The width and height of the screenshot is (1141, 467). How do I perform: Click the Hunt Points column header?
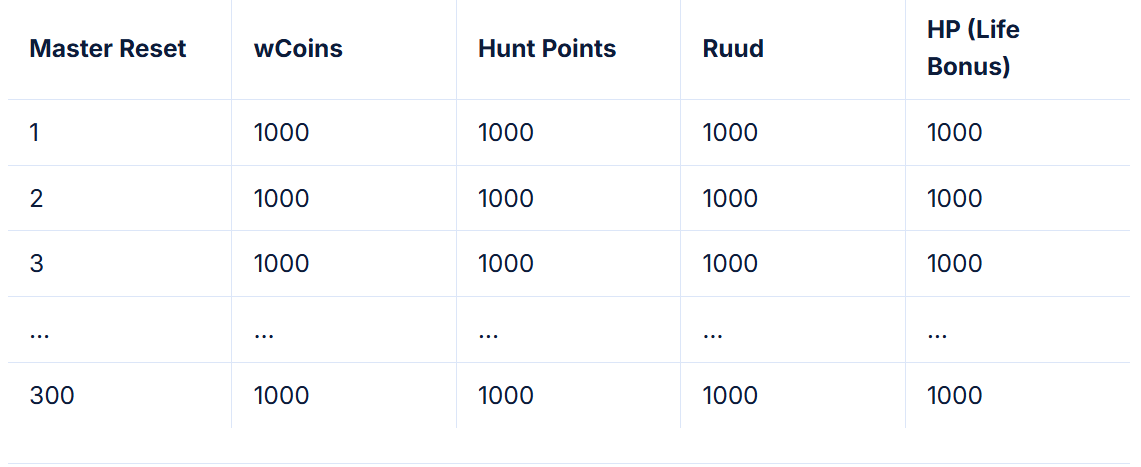547,49
